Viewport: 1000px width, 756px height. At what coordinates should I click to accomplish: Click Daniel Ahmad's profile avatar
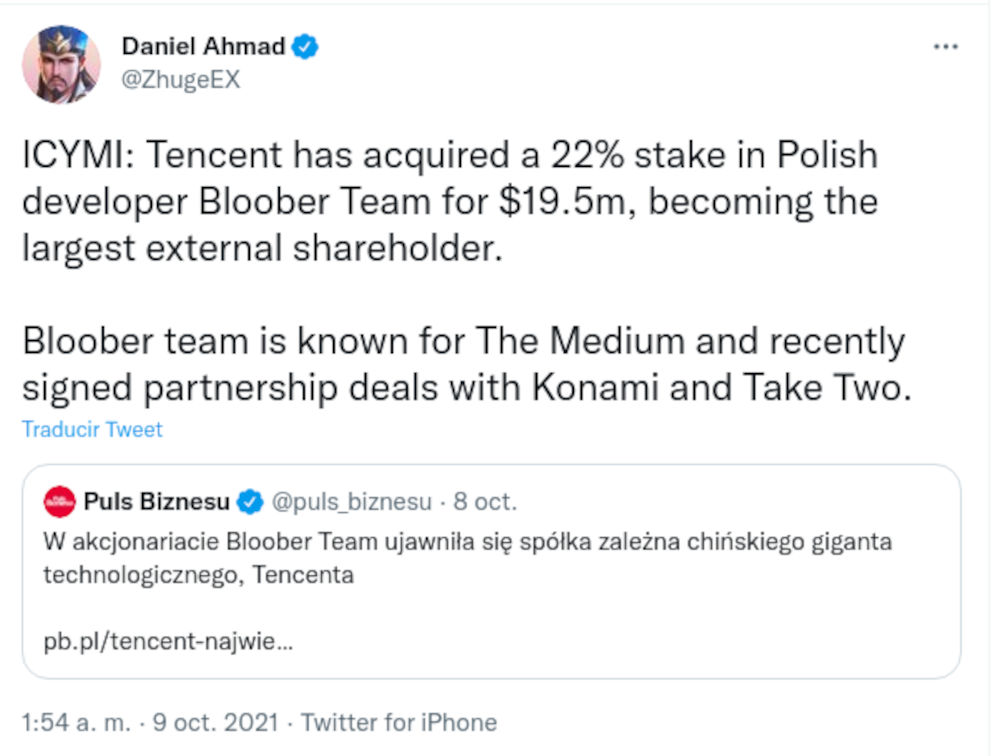61,64
